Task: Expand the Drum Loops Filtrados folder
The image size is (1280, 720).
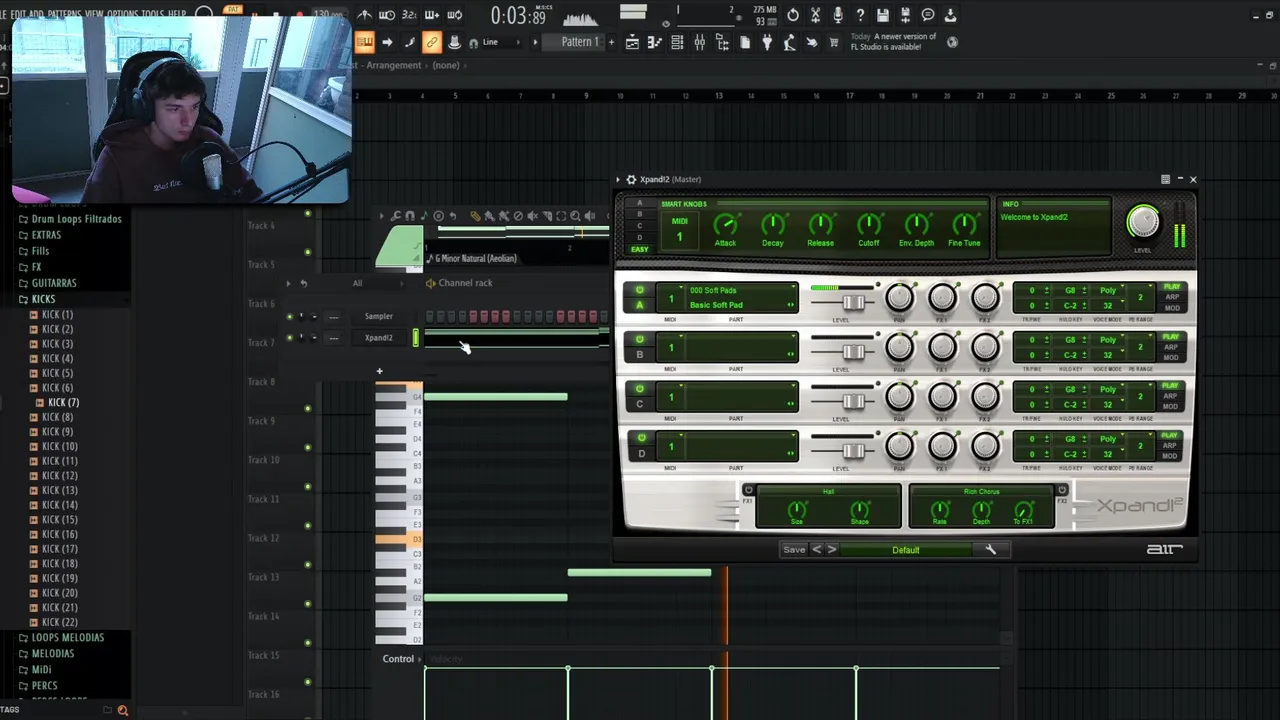Action: pos(69,219)
